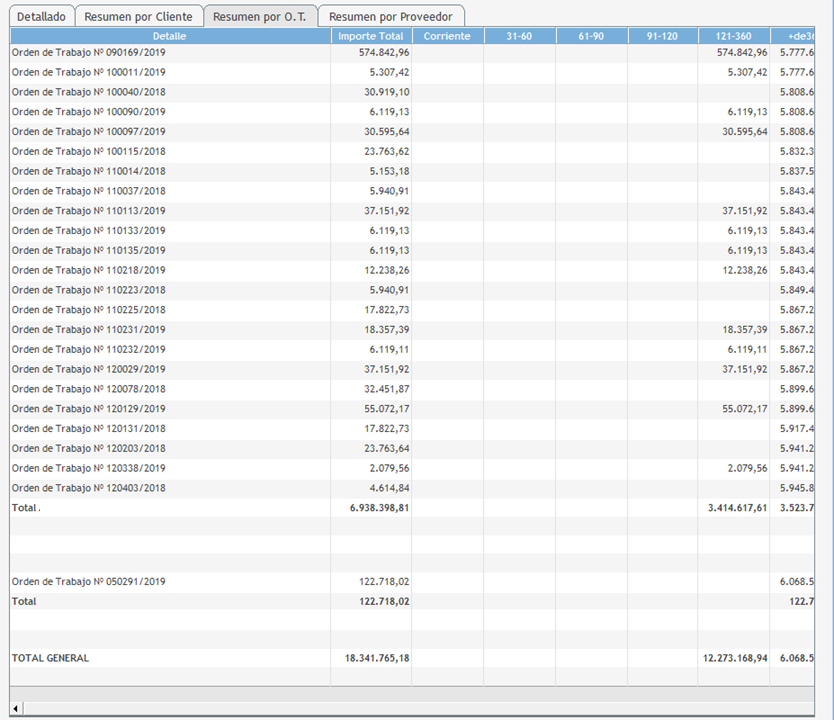Screen dimensions: 834x720
Task: Select the 91-120 column header
Action: pyautogui.click(x=662, y=36)
